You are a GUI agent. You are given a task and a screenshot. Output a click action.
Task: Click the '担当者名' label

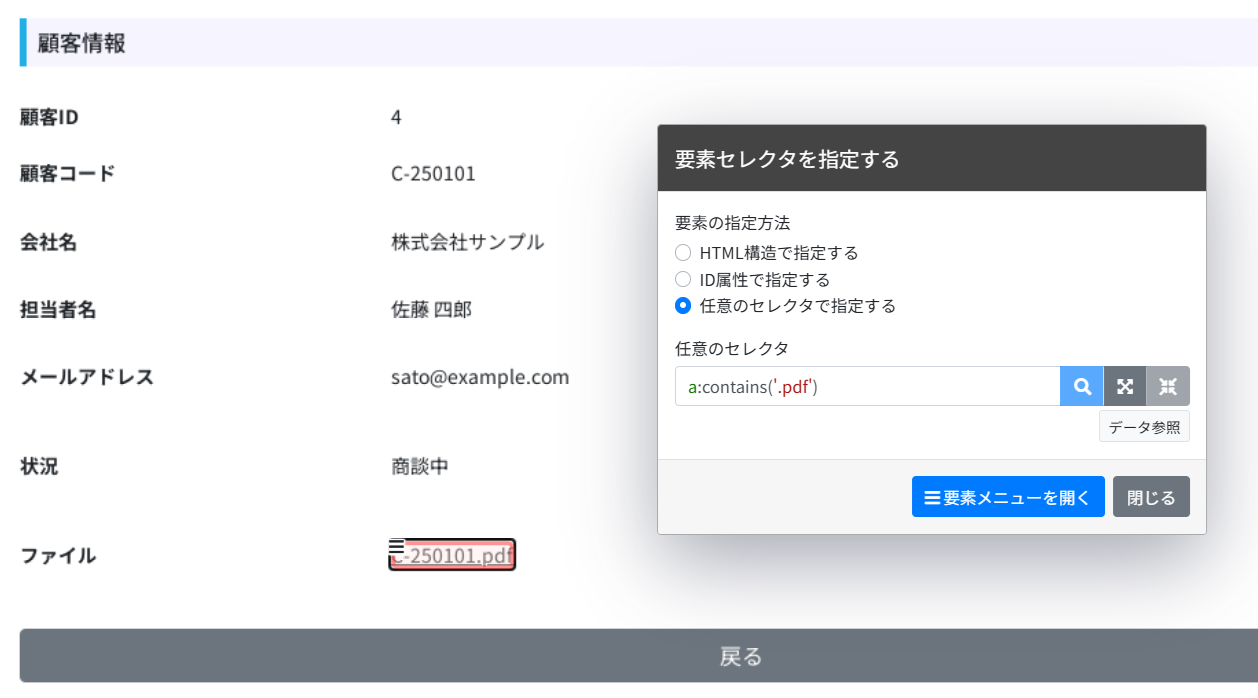pos(58,310)
